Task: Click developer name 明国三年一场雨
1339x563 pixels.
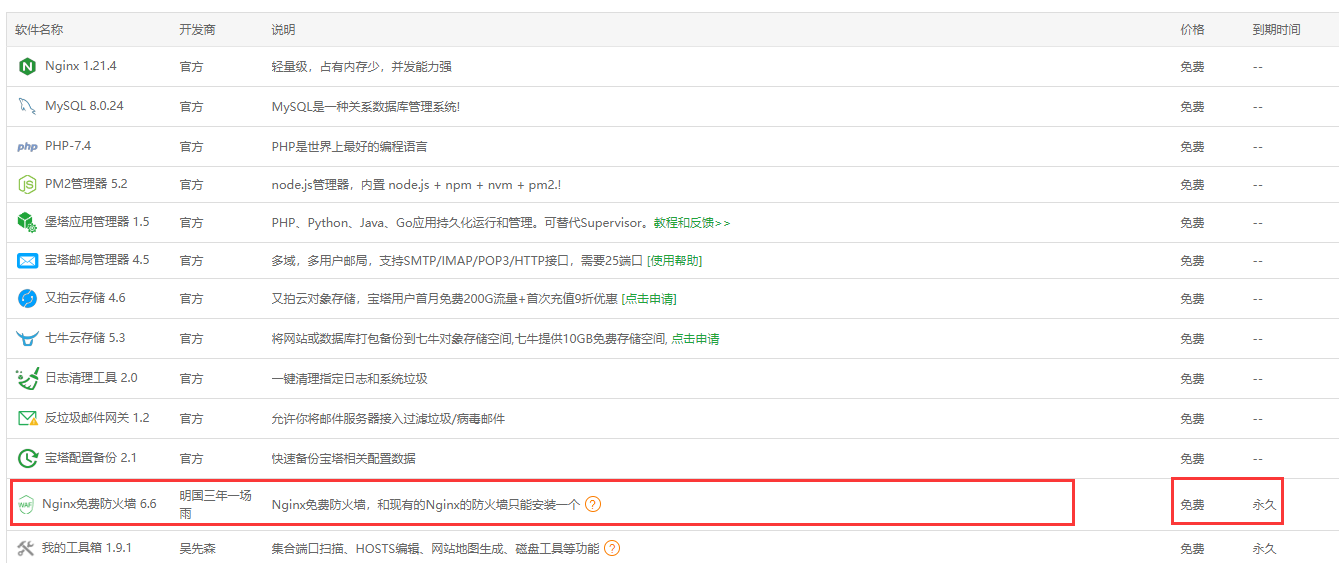Action: tap(215, 504)
